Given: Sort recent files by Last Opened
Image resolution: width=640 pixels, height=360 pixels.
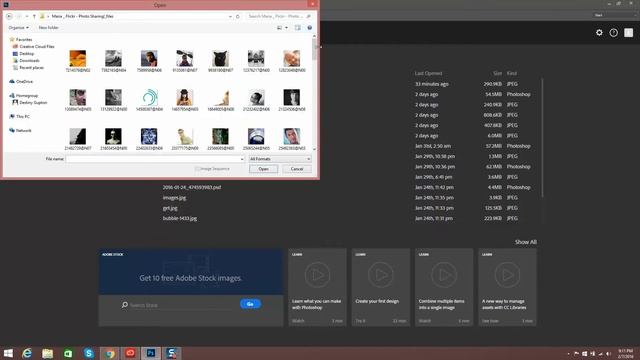Looking at the screenshot, I should (428, 73).
